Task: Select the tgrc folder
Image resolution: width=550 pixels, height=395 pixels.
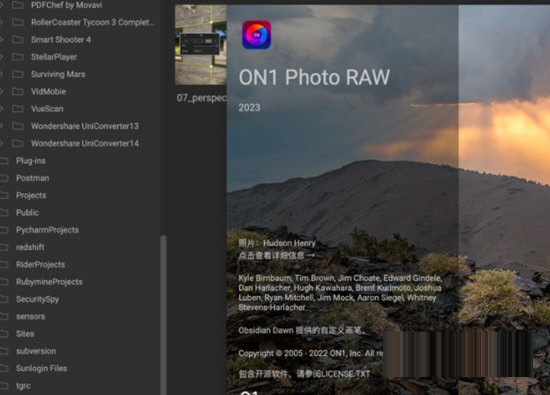Action: pos(23,386)
